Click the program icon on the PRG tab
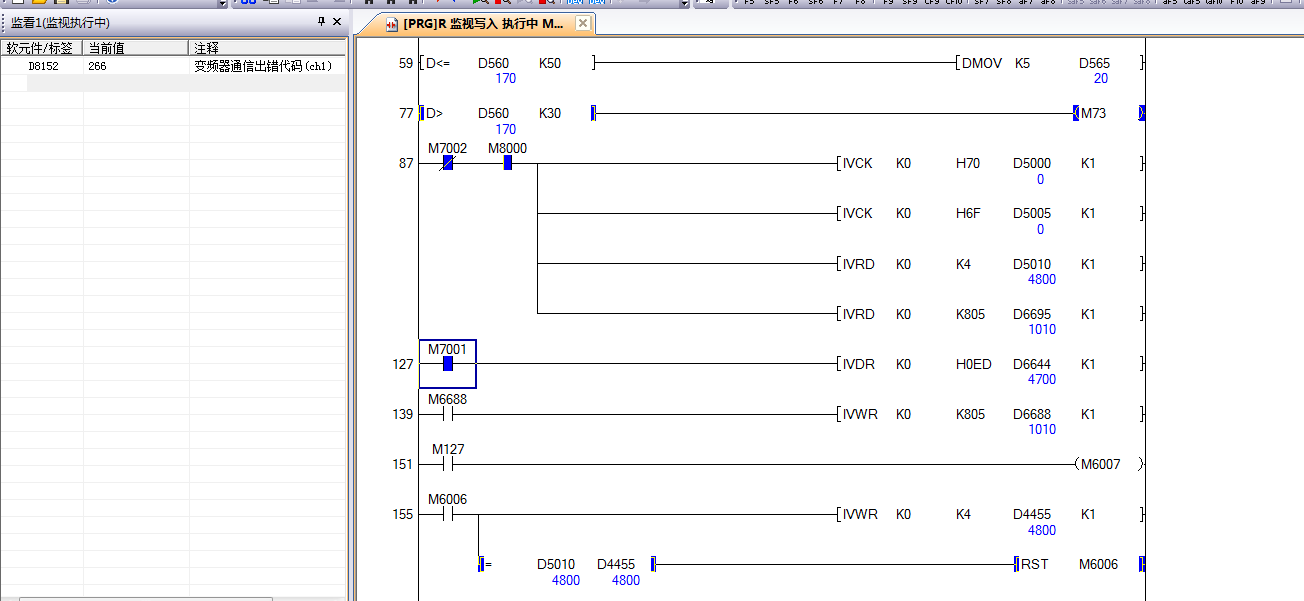The height and width of the screenshot is (601, 1304). pyautogui.click(x=391, y=23)
